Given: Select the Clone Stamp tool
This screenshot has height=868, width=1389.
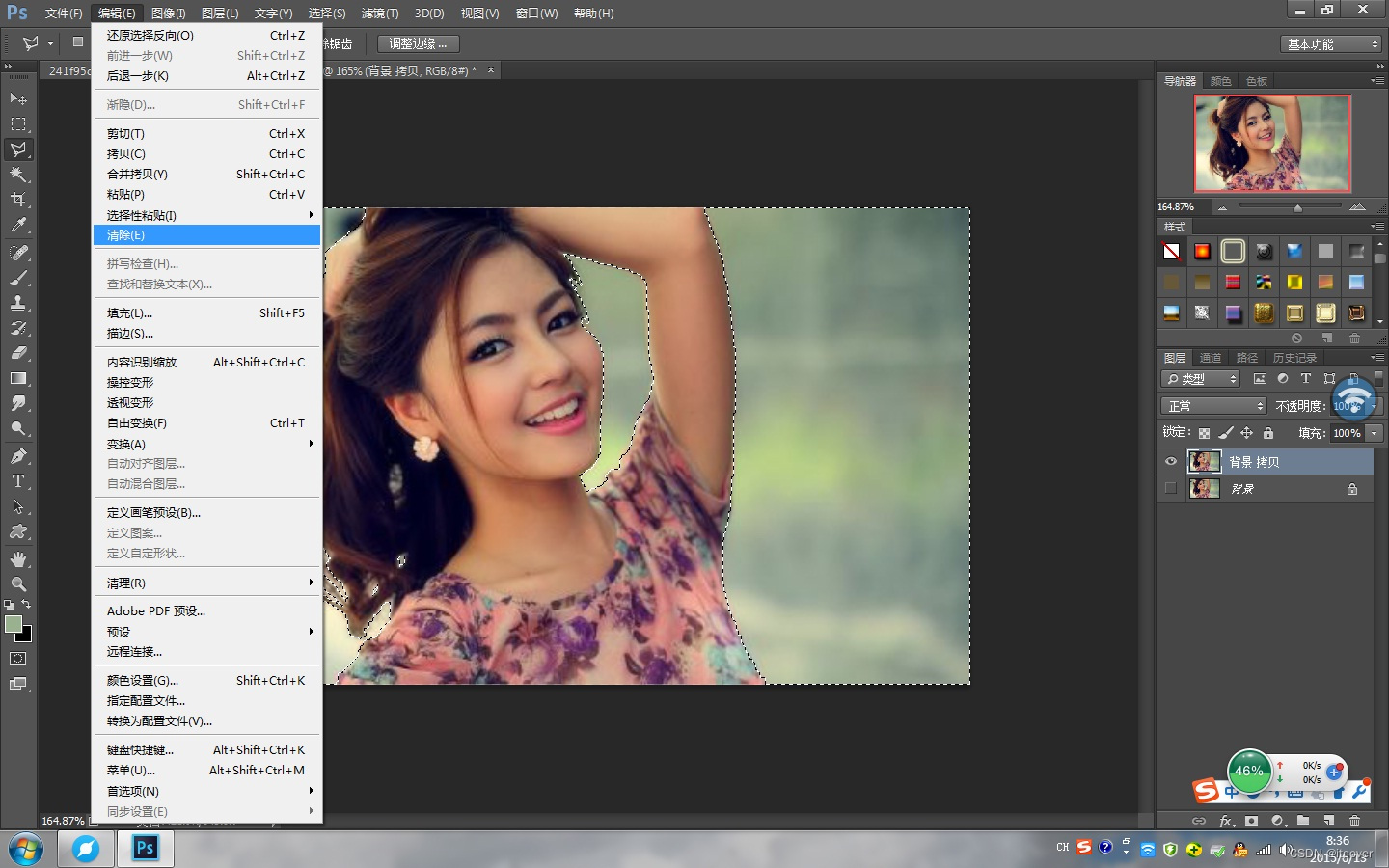Looking at the screenshot, I should coord(18,303).
